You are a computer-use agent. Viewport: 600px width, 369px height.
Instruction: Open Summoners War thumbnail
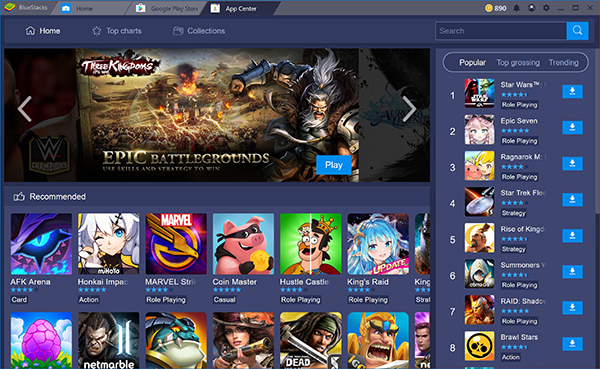pyautogui.click(x=479, y=273)
